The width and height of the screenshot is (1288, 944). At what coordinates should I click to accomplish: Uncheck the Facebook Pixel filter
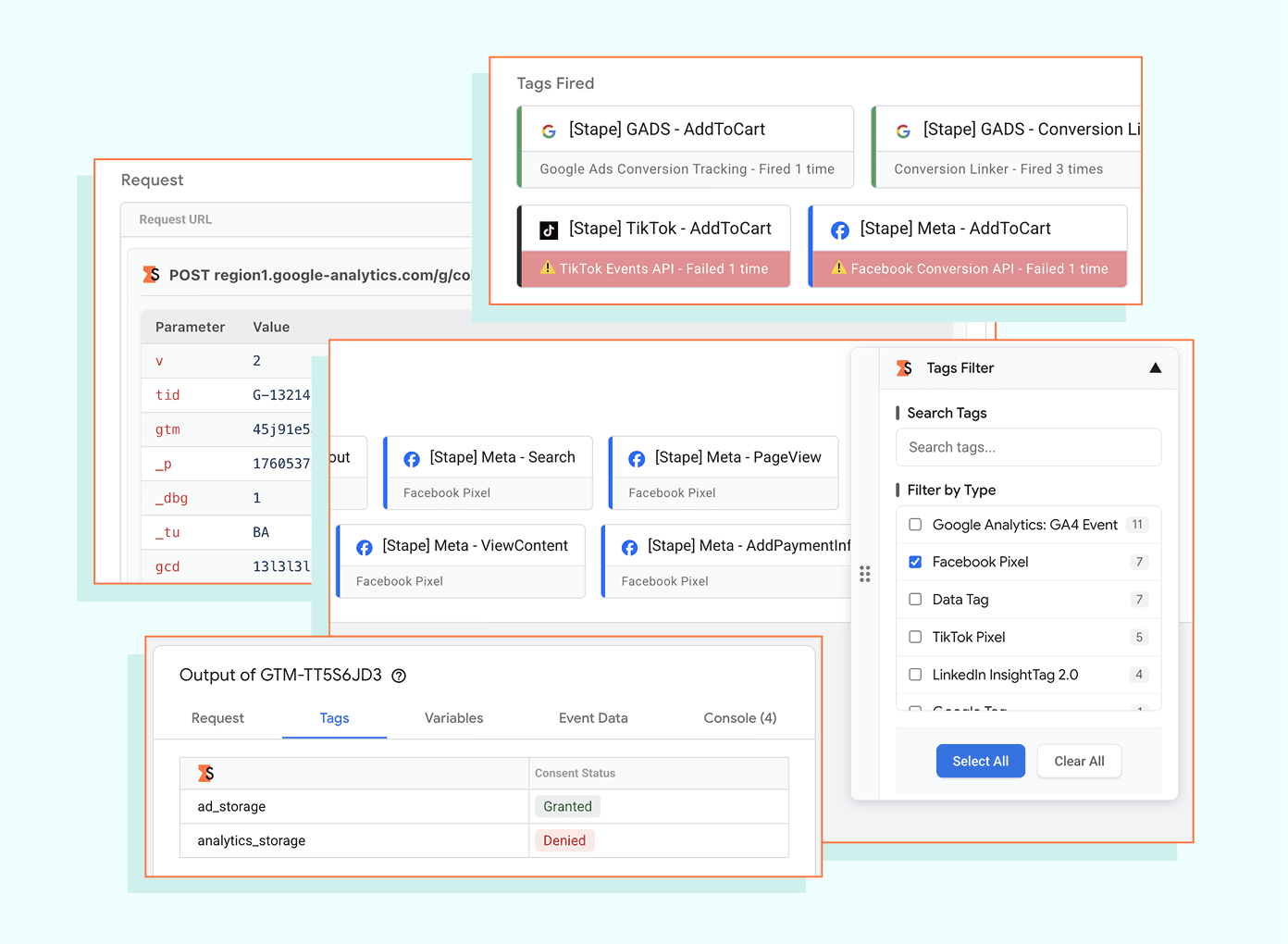pos(915,562)
